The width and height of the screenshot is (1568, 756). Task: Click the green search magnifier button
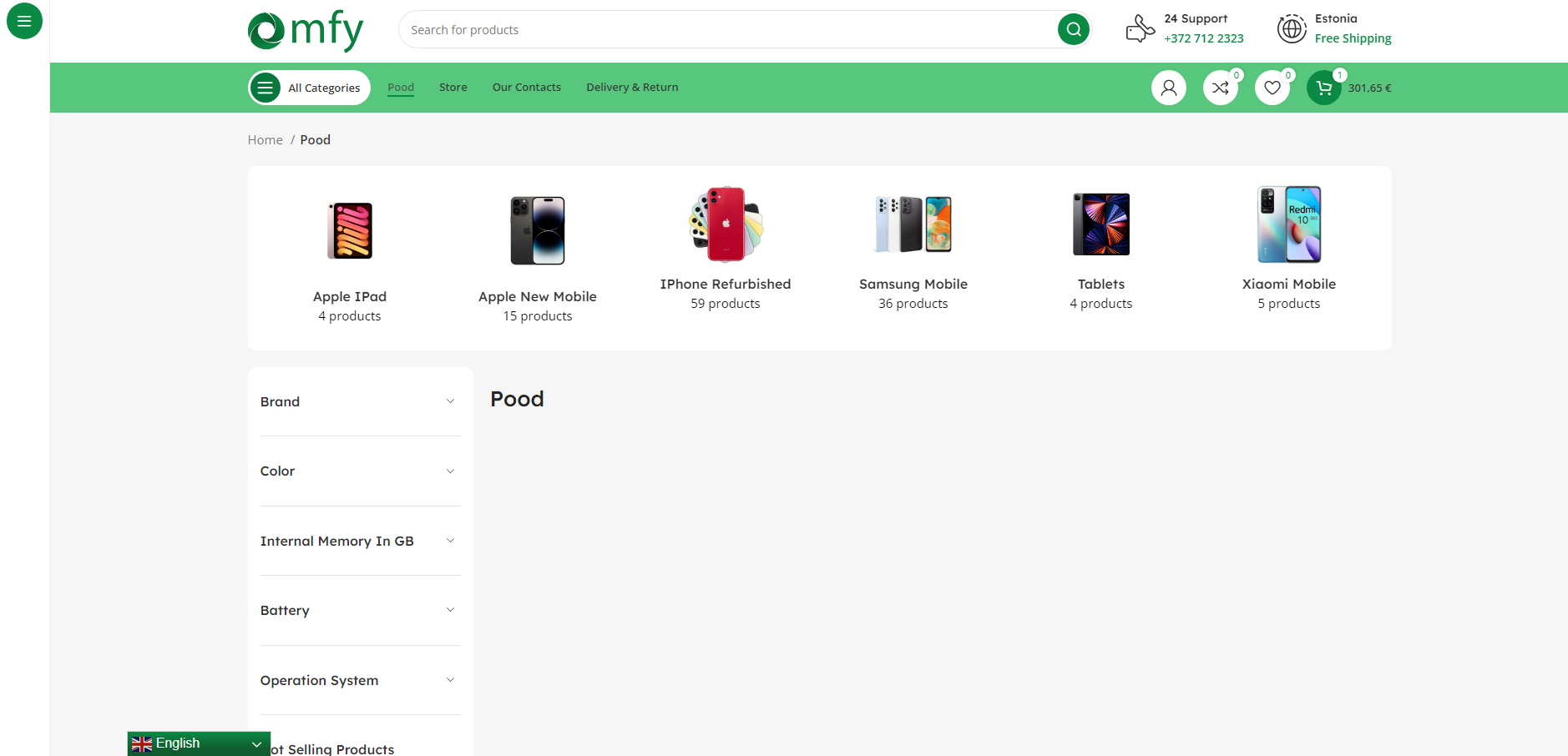pyautogui.click(x=1074, y=29)
